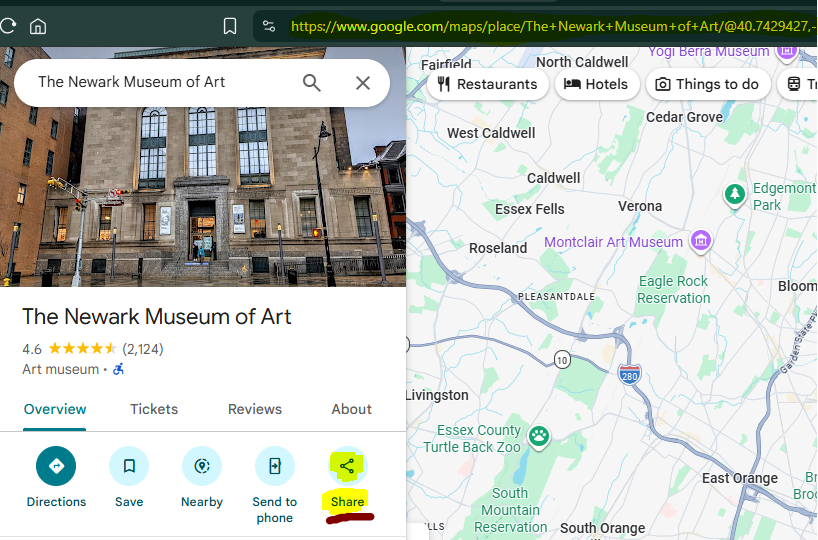This screenshot has height=540, width=818.
Task: Bookmark this page in browser
Action: pos(230,26)
